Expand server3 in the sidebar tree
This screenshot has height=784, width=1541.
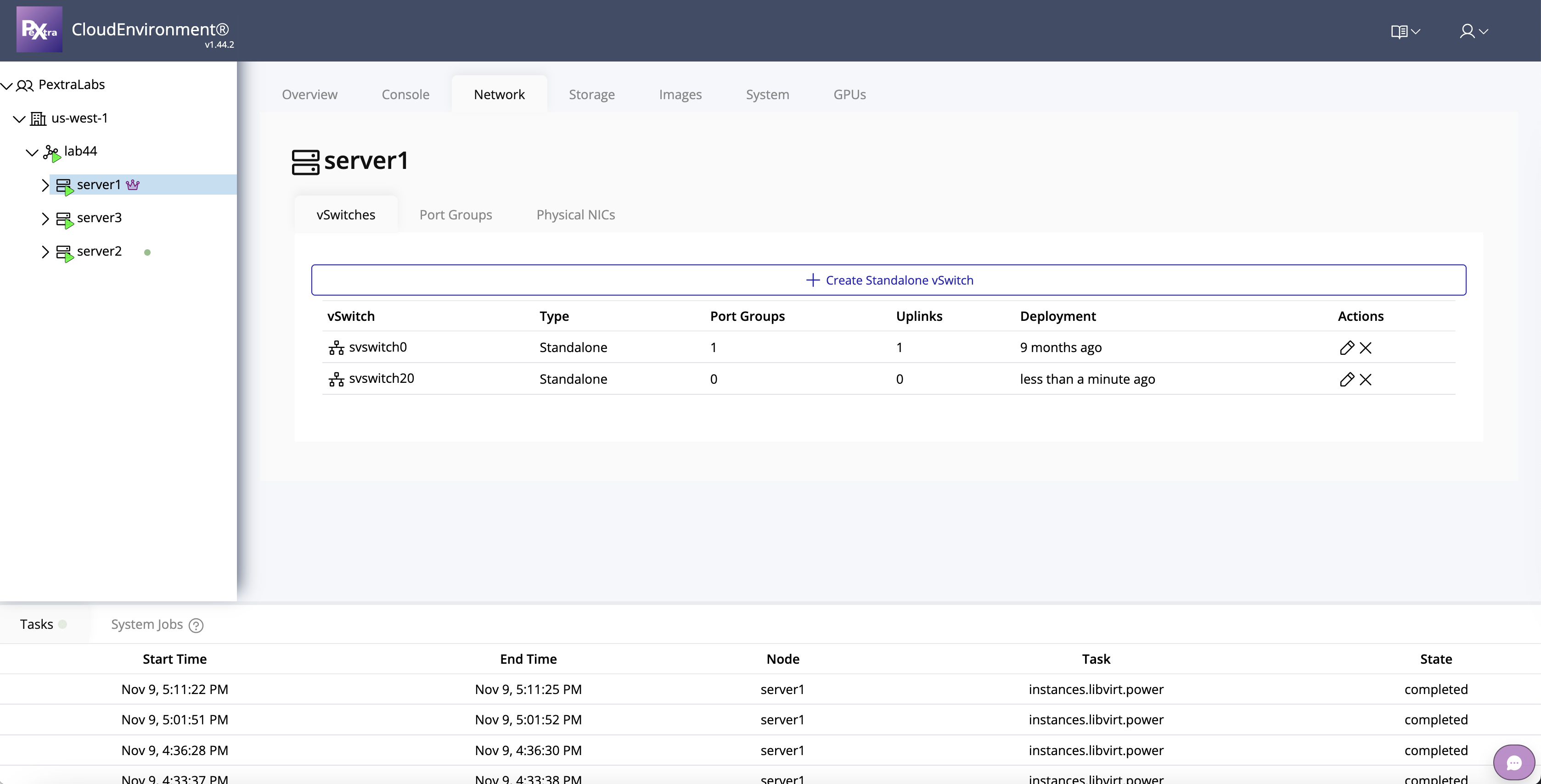coord(45,218)
